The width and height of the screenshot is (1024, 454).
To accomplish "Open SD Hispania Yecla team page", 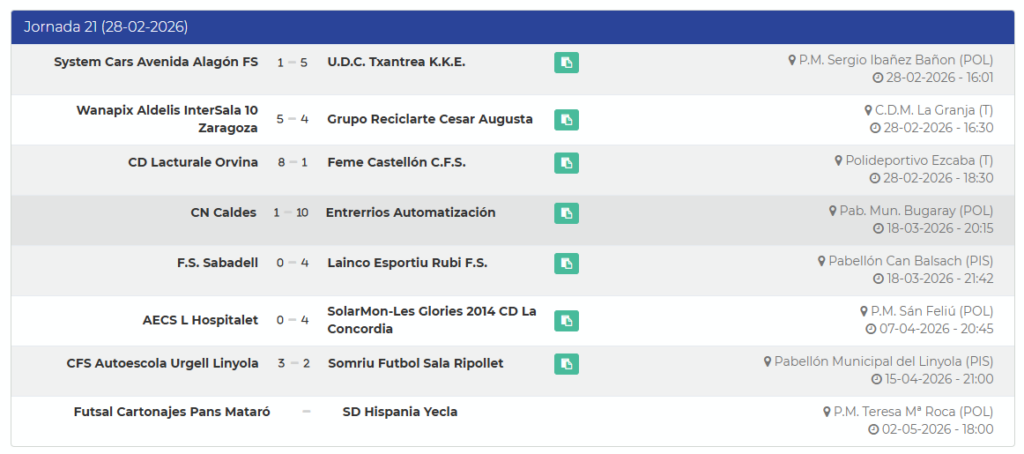I will coord(399,412).
